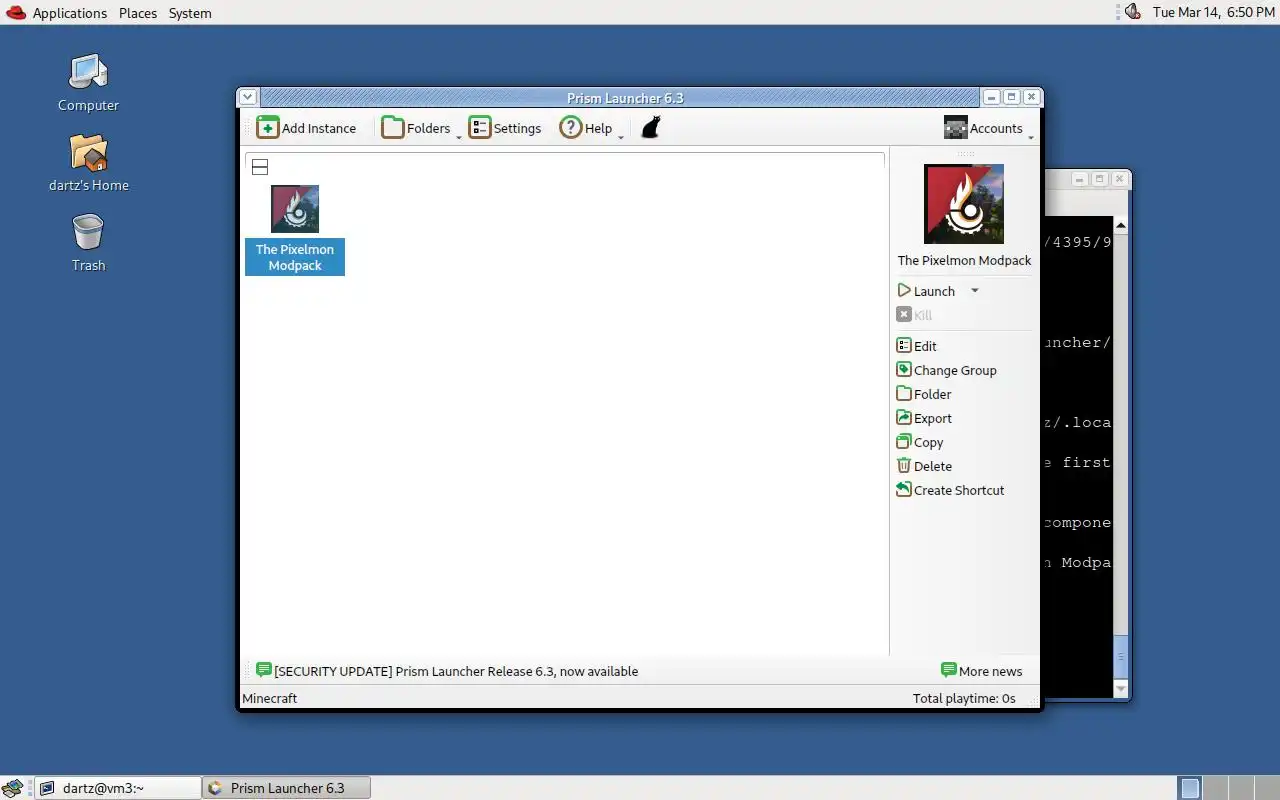Close the Prism Launcher window
1280x800 pixels.
click(x=1031, y=97)
